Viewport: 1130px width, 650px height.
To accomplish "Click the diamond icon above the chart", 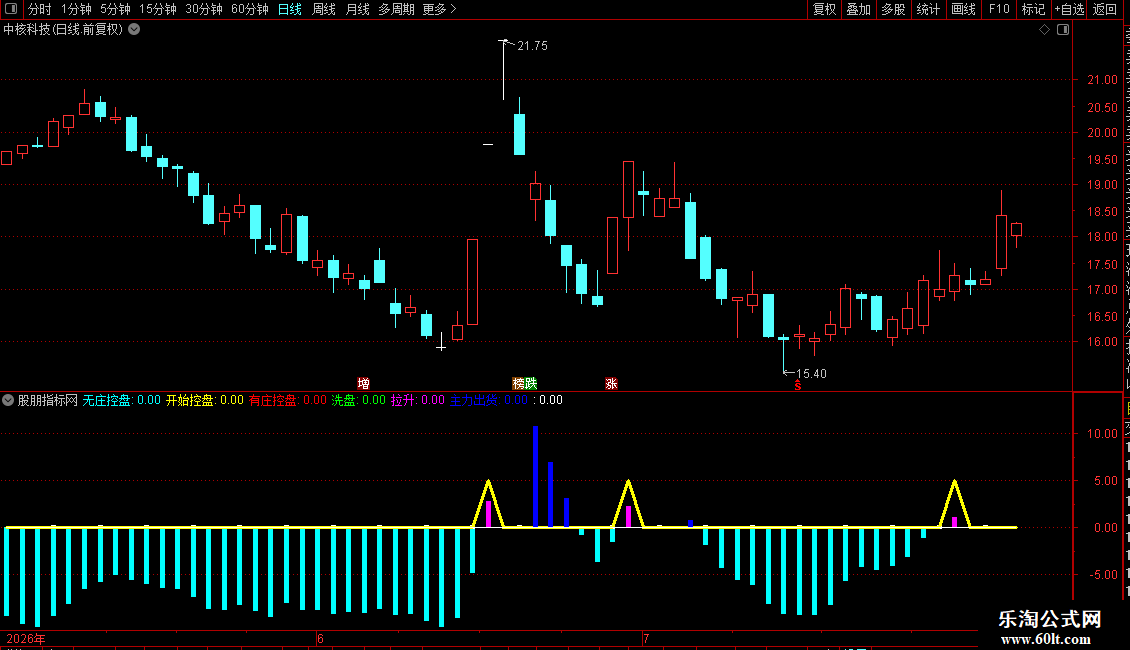I will [1044, 30].
